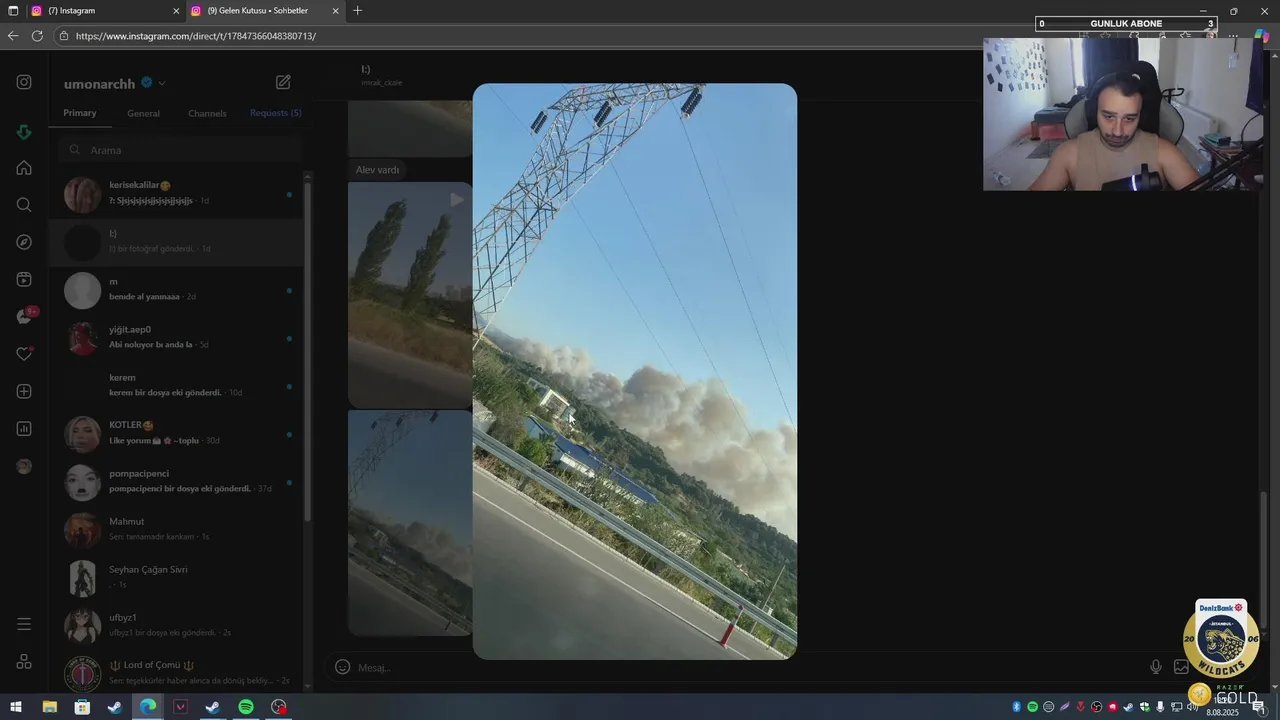Open Notifications heart icon
The width and height of the screenshot is (1280, 720).
click(x=24, y=354)
